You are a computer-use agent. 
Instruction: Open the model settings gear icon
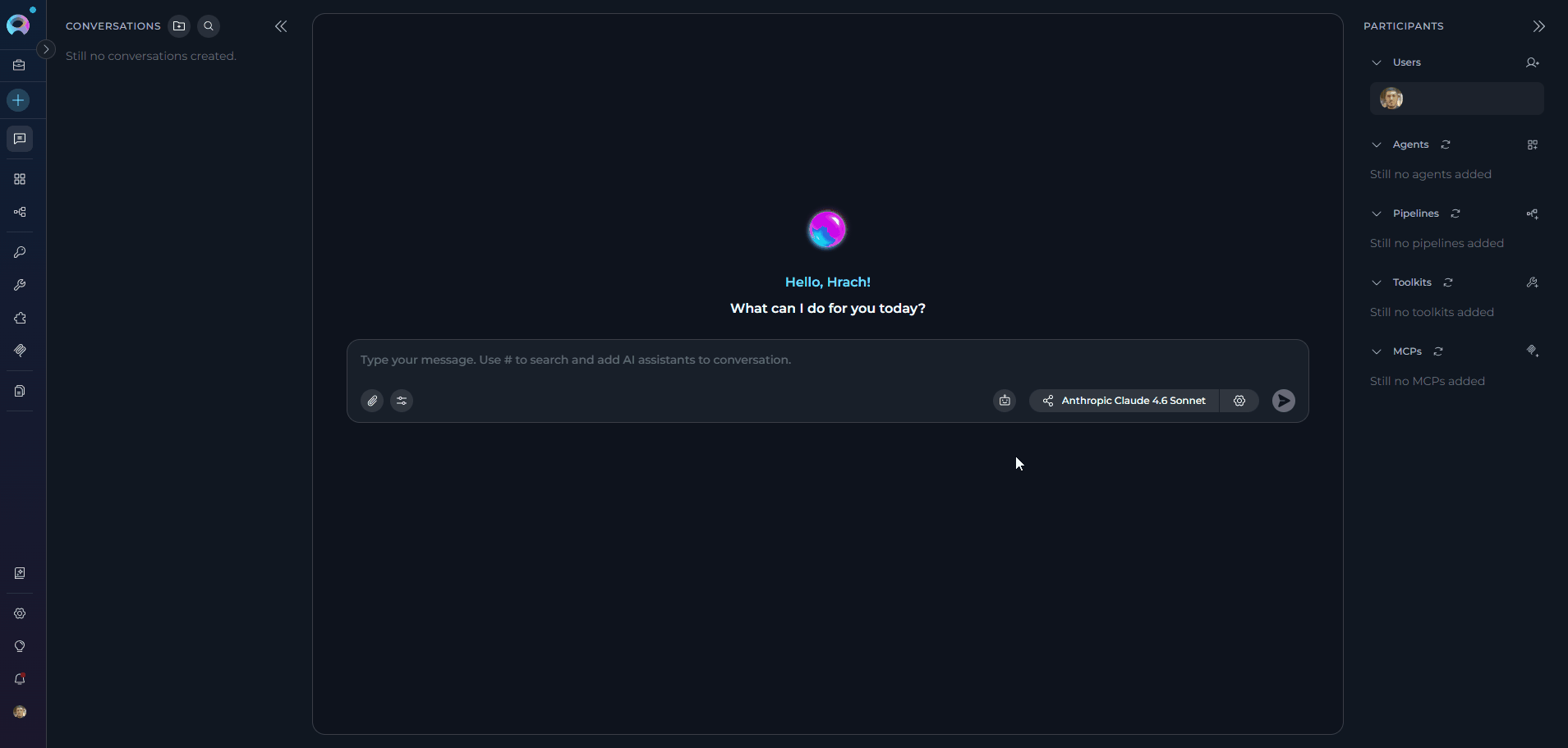pos(1239,401)
